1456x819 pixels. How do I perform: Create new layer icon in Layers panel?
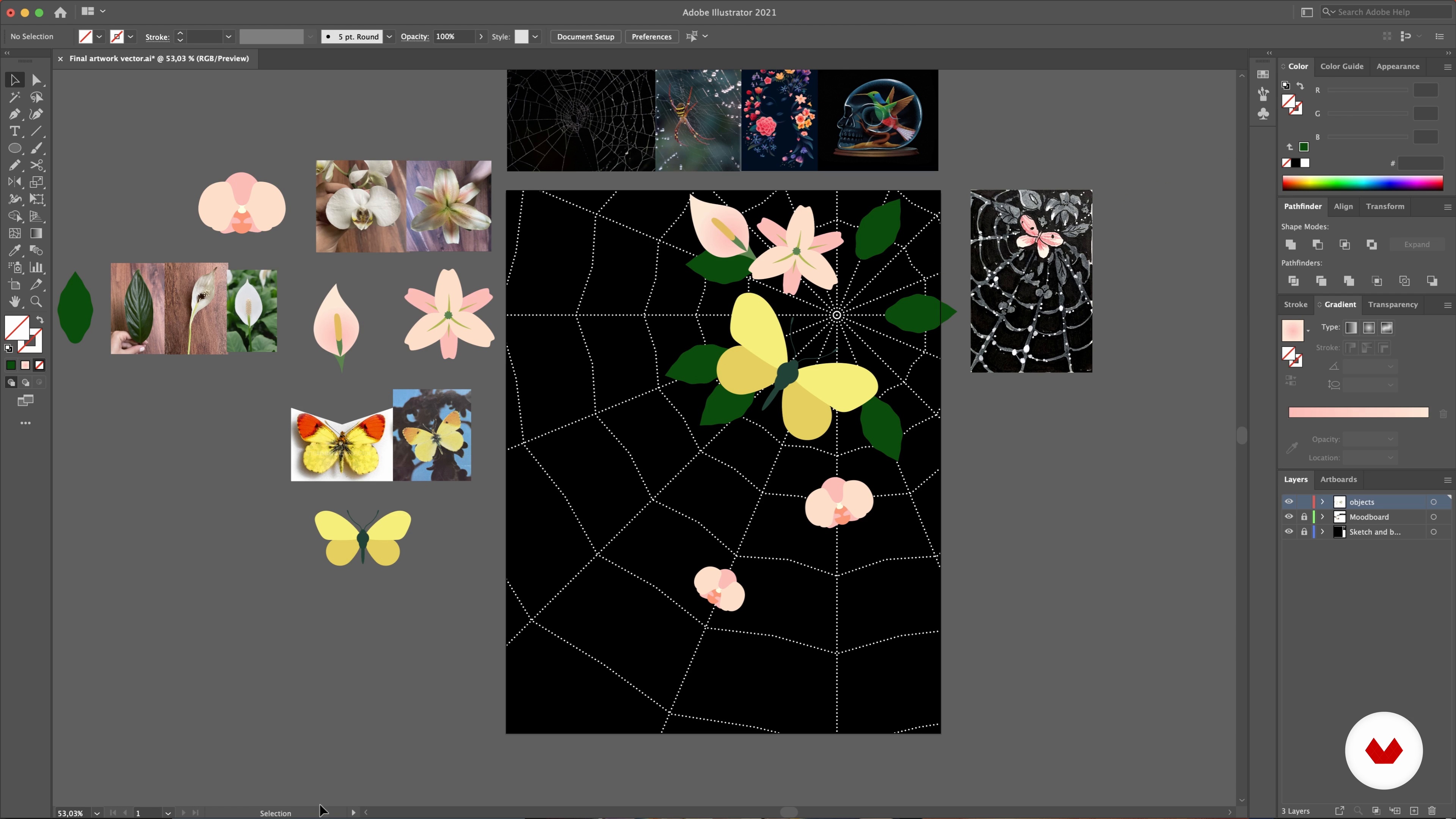point(1414,811)
